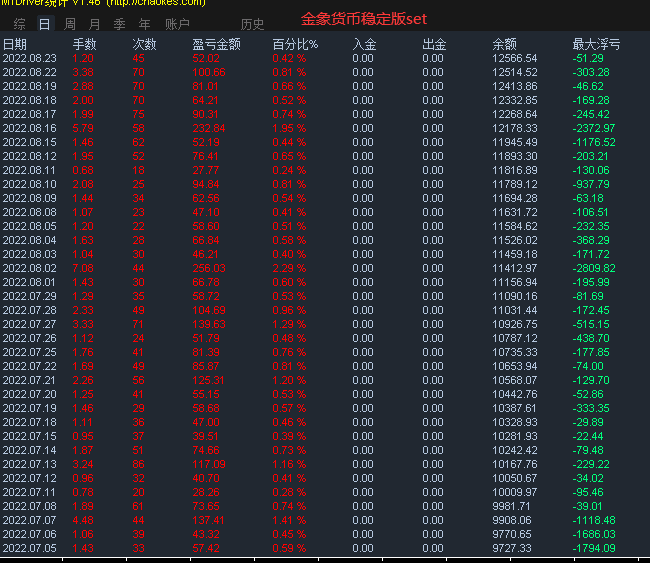Click profit value 47.00
Screen dimensions: 650x563
pyautogui.click(x=205, y=422)
